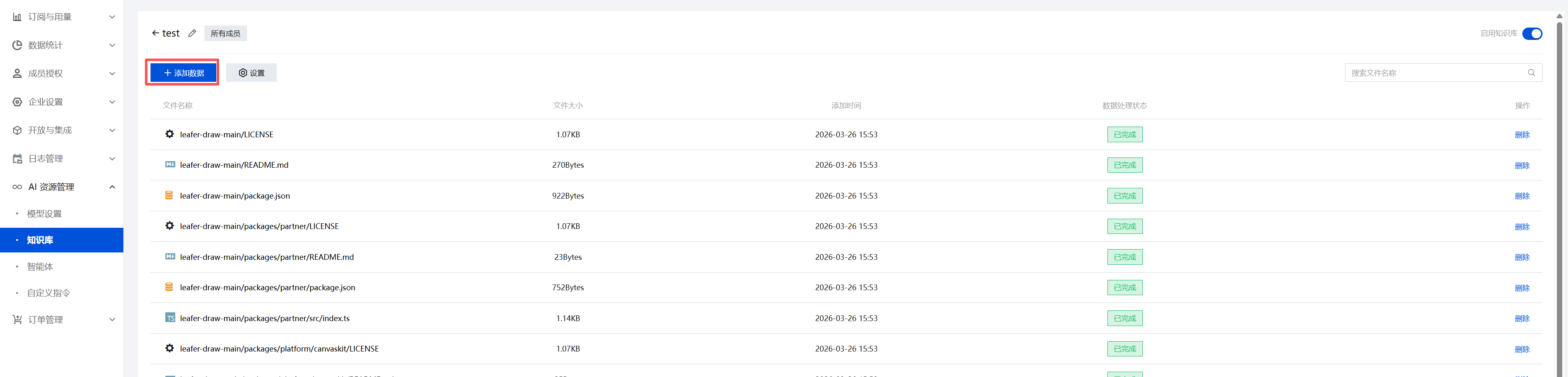1568x377 pixels.
Task: Click the gear icon of leafer-draw-main/LICENSE file
Action: tap(170, 134)
